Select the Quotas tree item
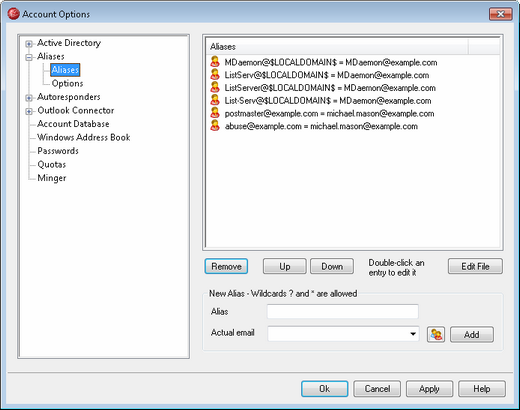Image resolution: width=520 pixels, height=410 pixels. pos(52,164)
